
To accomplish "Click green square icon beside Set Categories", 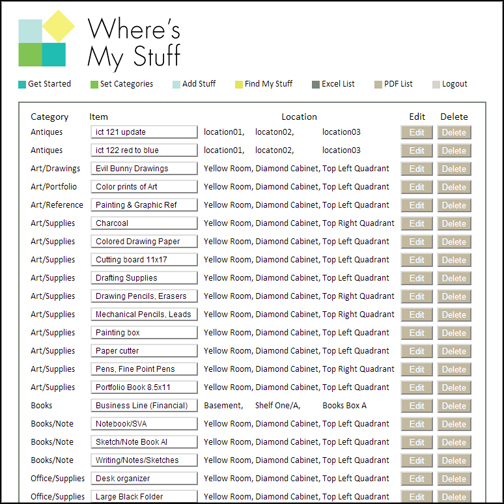I will click(x=94, y=85).
